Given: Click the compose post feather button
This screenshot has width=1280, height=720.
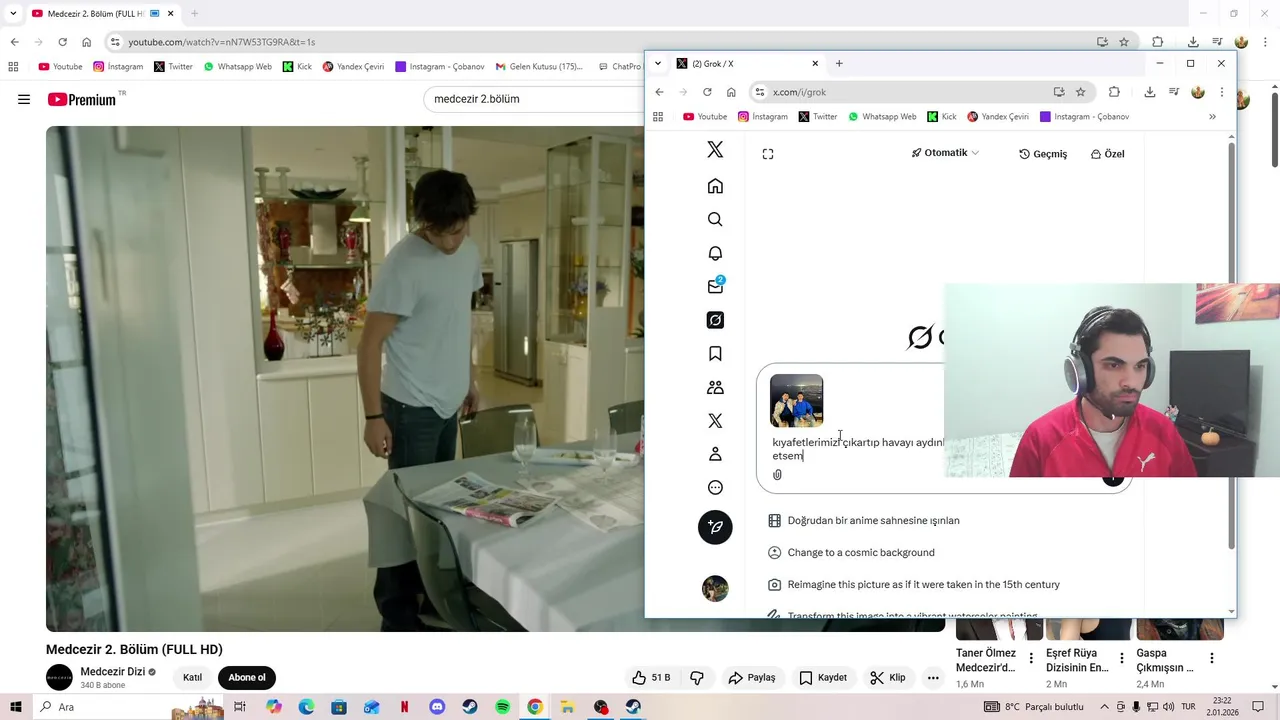Looking at the screenshot, I should (x=715, y=527).
